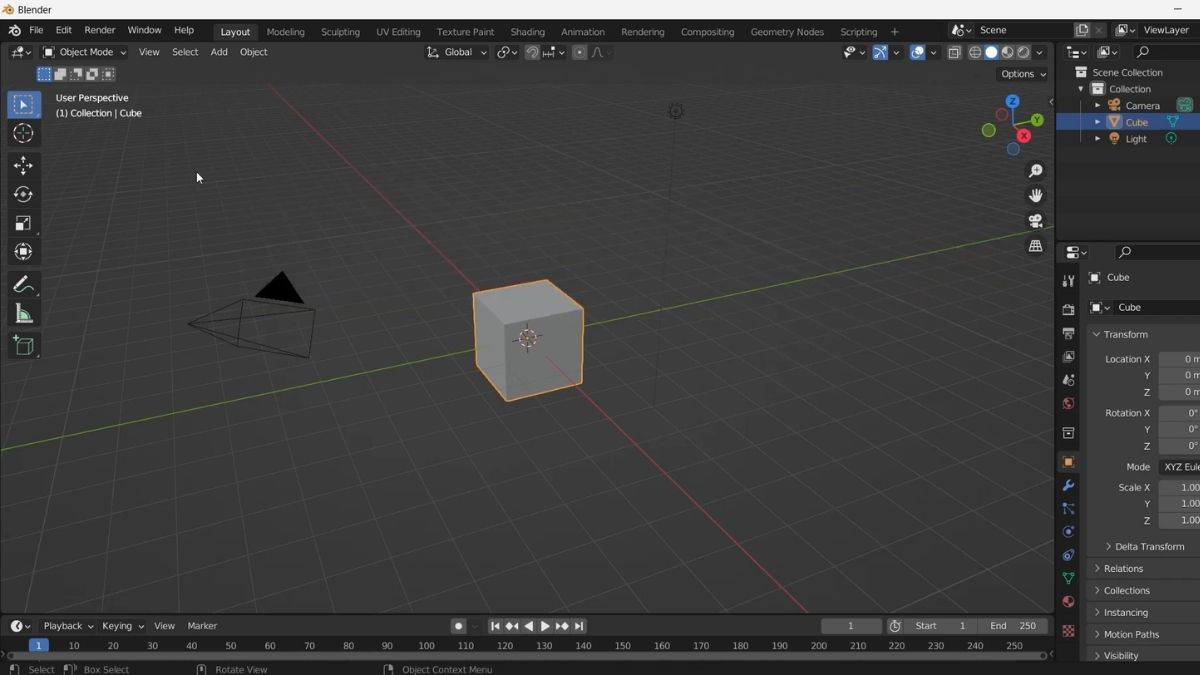Open Global transform orientation dropdown
1200x675 pixels.
457,52
